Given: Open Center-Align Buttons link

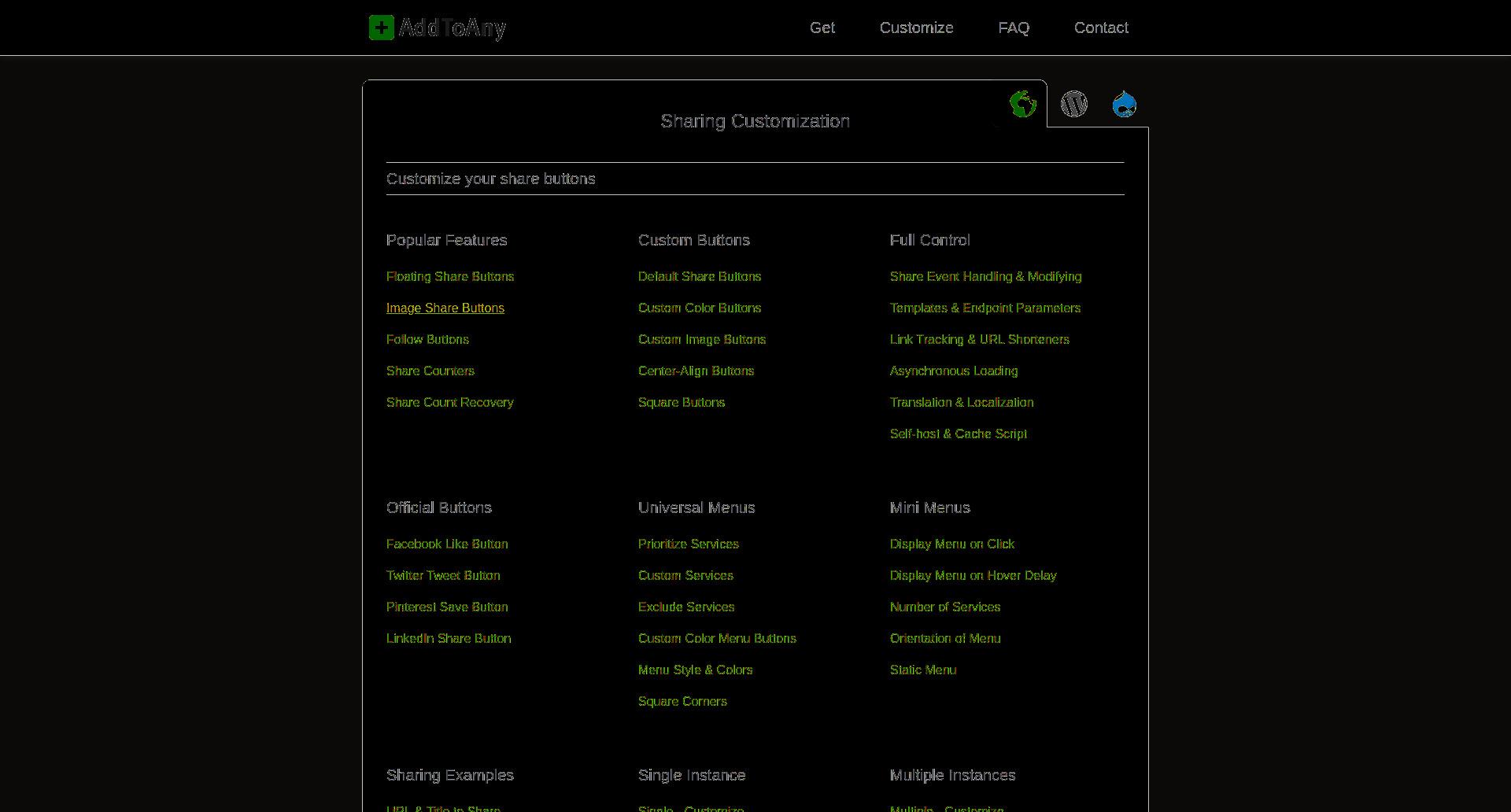Looking at the screenshot, I should point(696,371).
